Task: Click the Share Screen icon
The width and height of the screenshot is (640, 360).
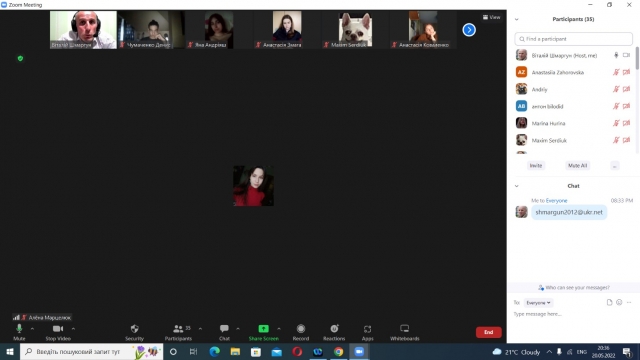Action: [x=263, y=329]
